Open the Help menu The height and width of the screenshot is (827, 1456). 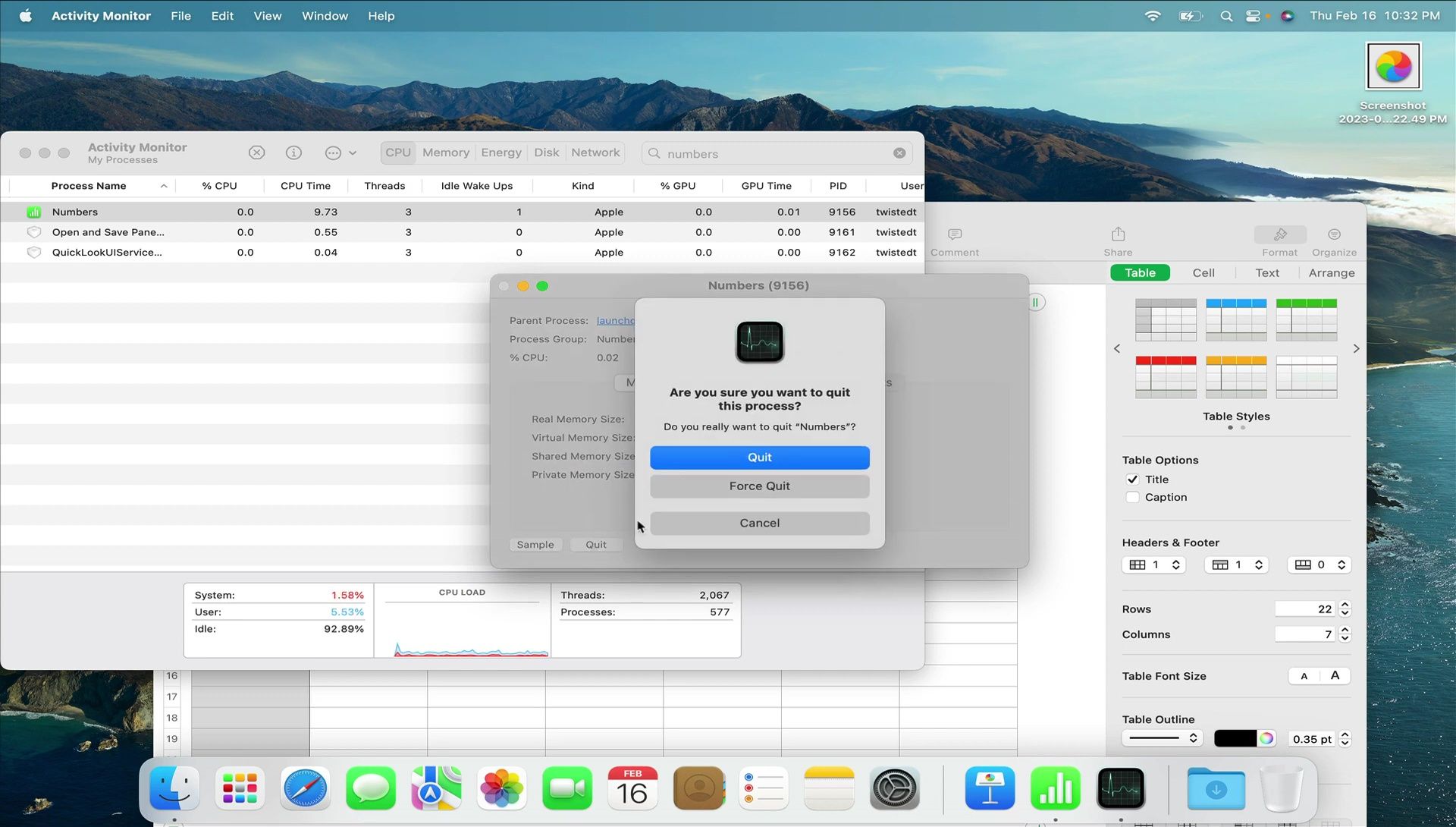pyautogui.click(x=381, y=15)
